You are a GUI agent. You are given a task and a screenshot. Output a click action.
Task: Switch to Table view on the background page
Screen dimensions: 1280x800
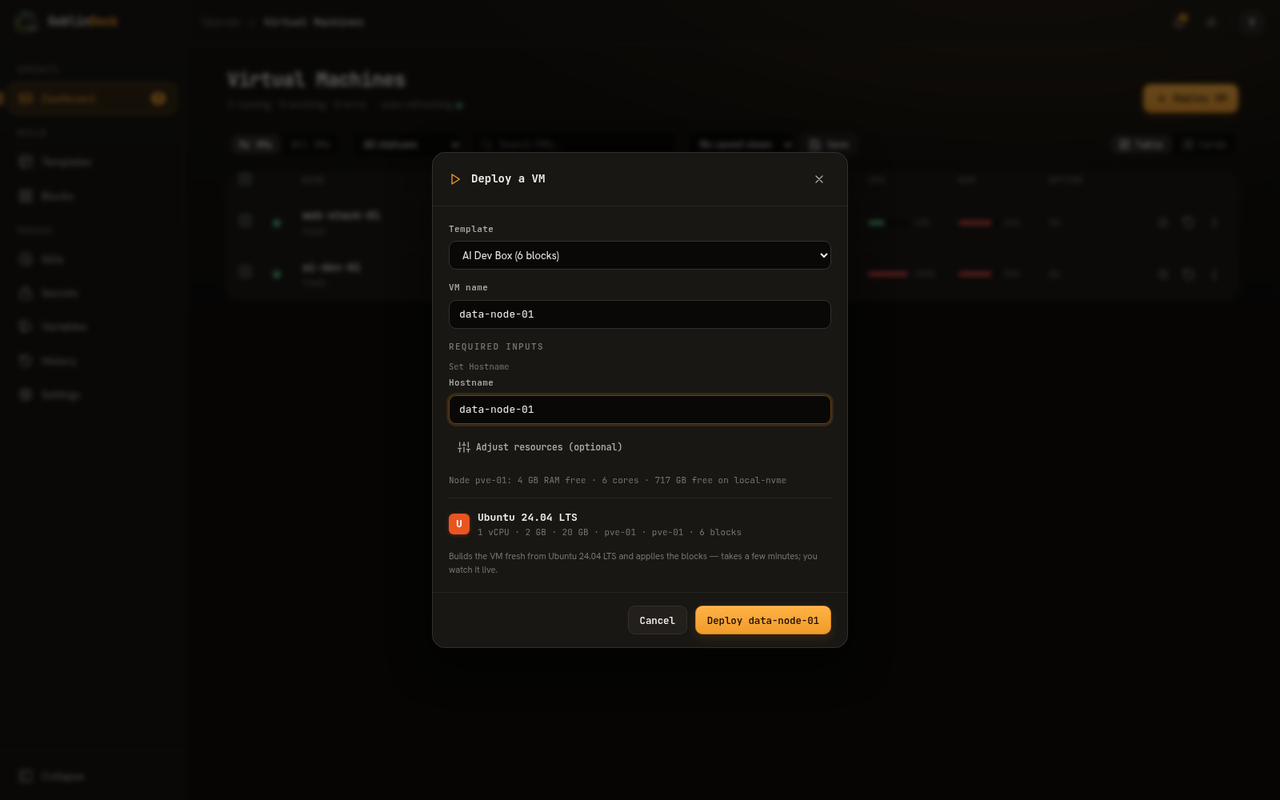[x=1141, y=144]
